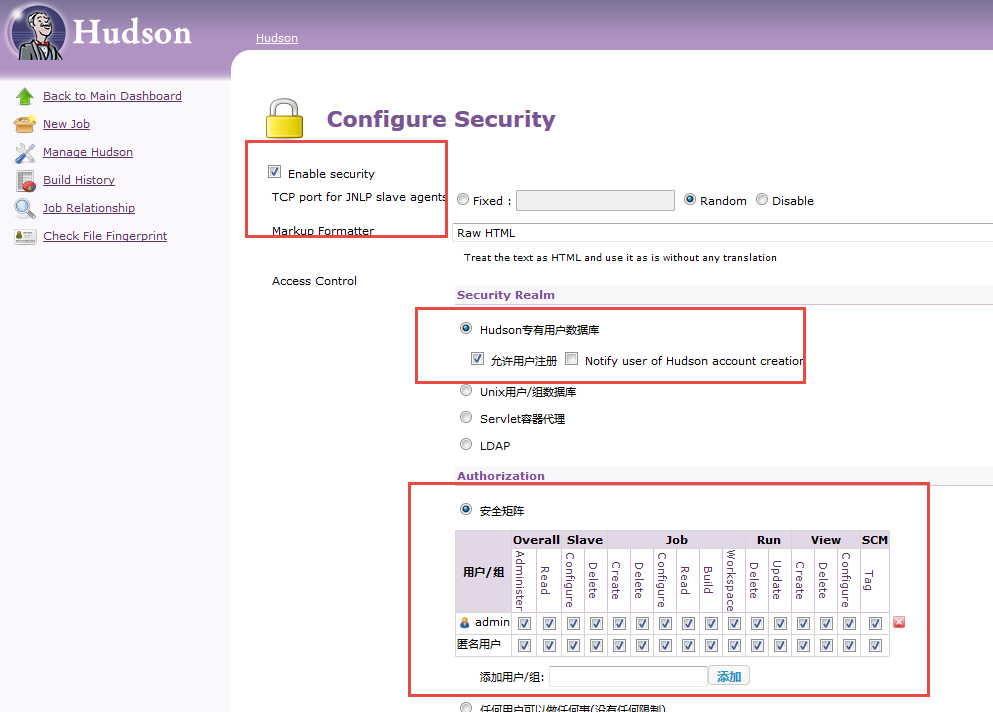This screenshot has height=712, width=993.
Task: Select Hudson专有用户数据库 security realm radio
Action: pos(466,328)
